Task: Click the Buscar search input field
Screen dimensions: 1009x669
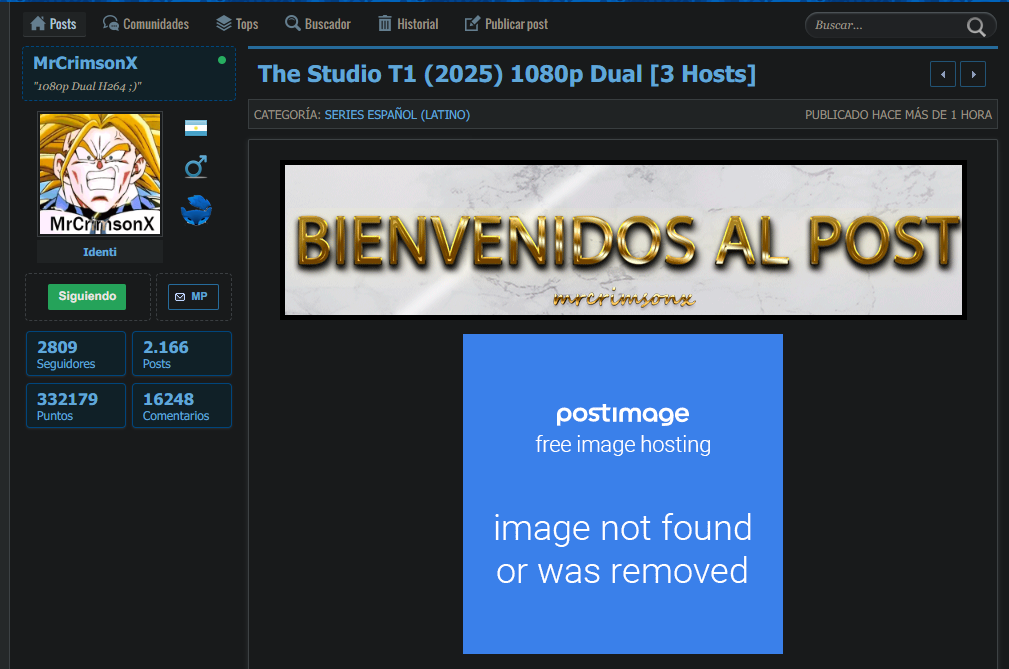Action: tap(887, 25)
